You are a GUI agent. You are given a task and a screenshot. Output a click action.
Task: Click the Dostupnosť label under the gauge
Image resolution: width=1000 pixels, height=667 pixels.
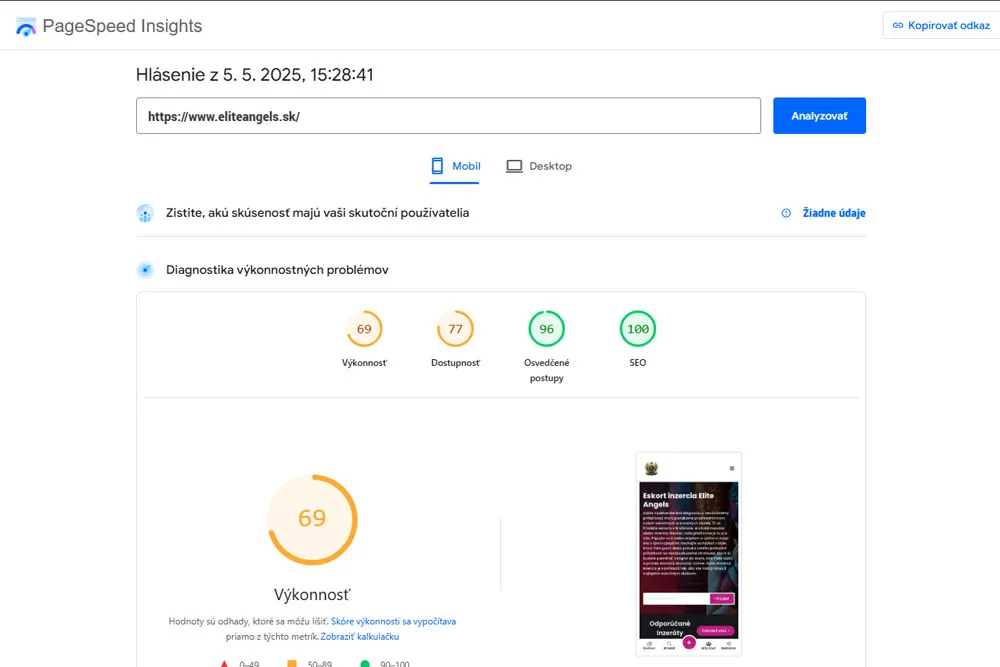455,363
